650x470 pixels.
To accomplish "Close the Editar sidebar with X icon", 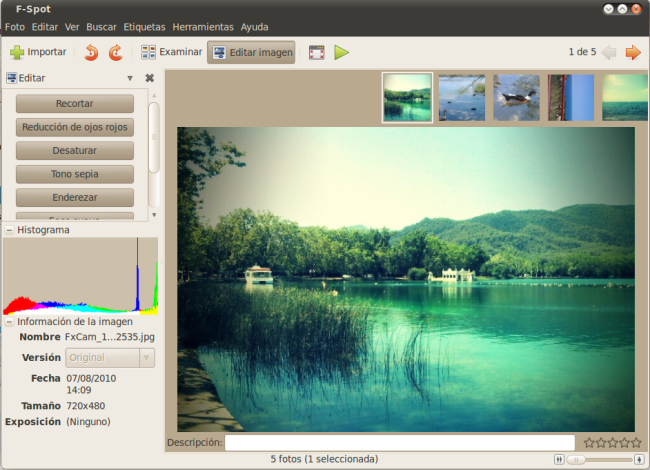I will (x=150, y=78).
